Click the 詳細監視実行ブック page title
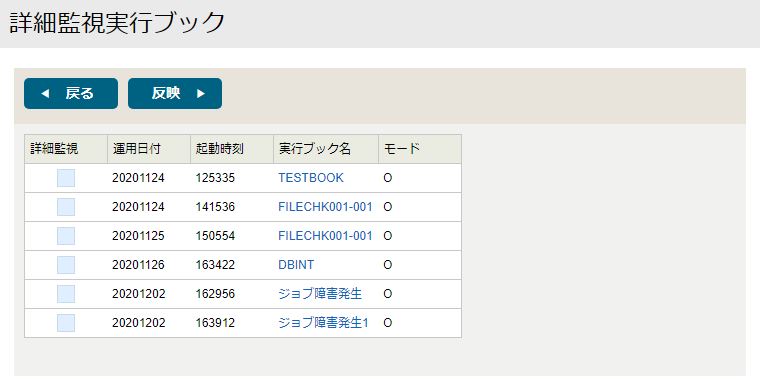Viewport: 760px width, 379px height. [x=117, y=23]
